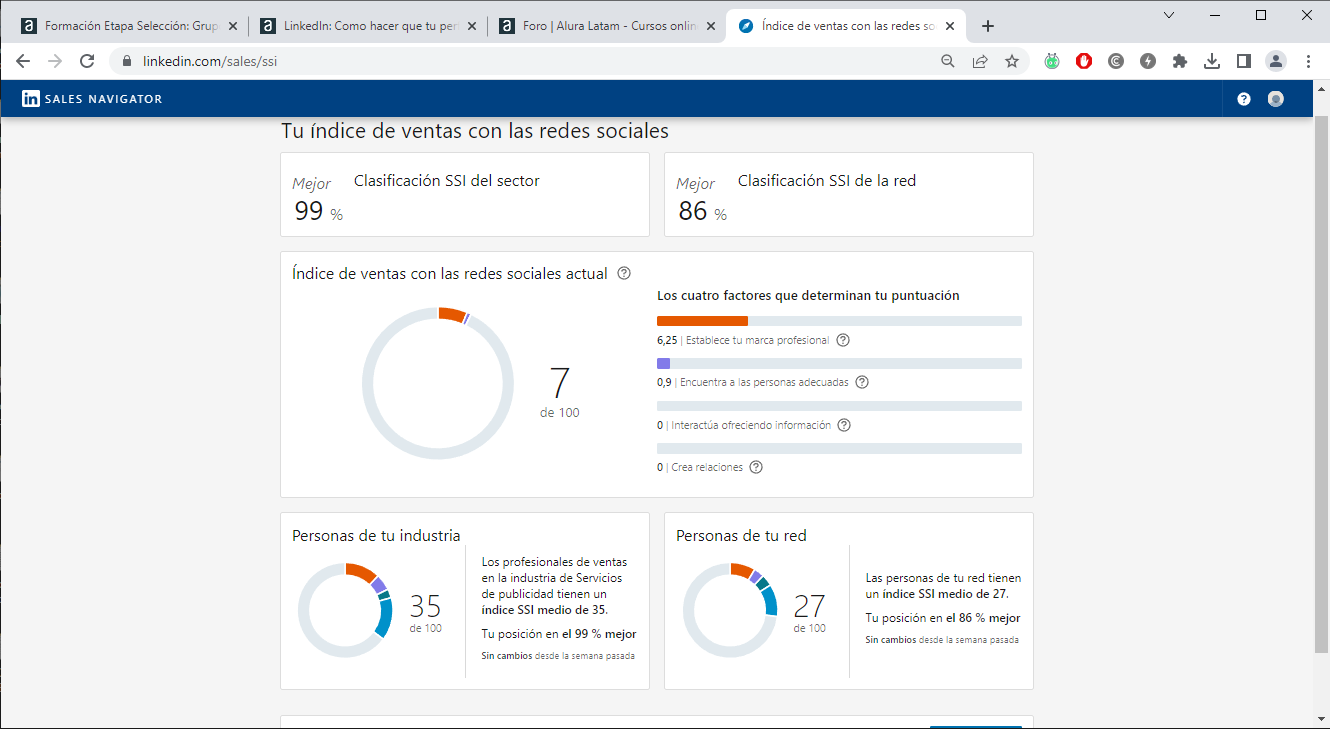Viewport: 1330px width, 729px height.
Task: Click Los cuatro factores que determinan tu puntuación
Action: (x=808, y=296)
